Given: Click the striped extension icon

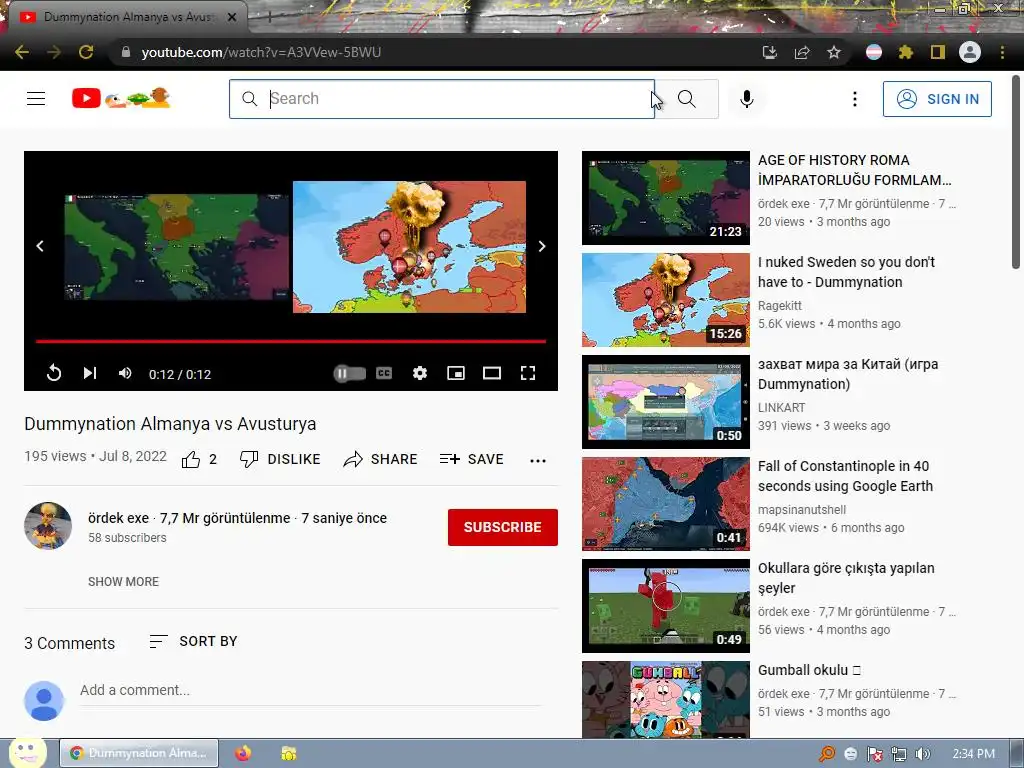Looking at the screenshot, I should 873,52.
